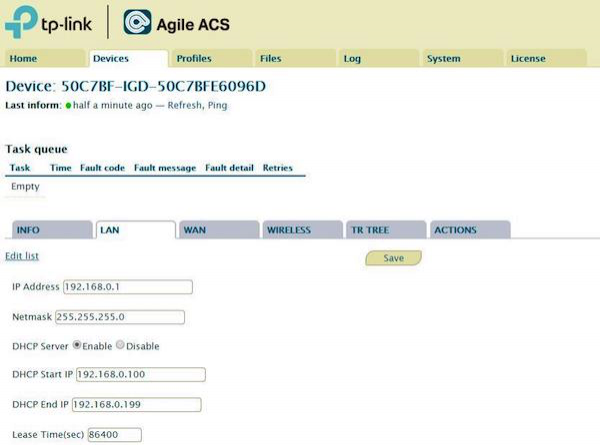Click the IP Address input field
Viewport: 600px width, 445px height.
[127, 287]
